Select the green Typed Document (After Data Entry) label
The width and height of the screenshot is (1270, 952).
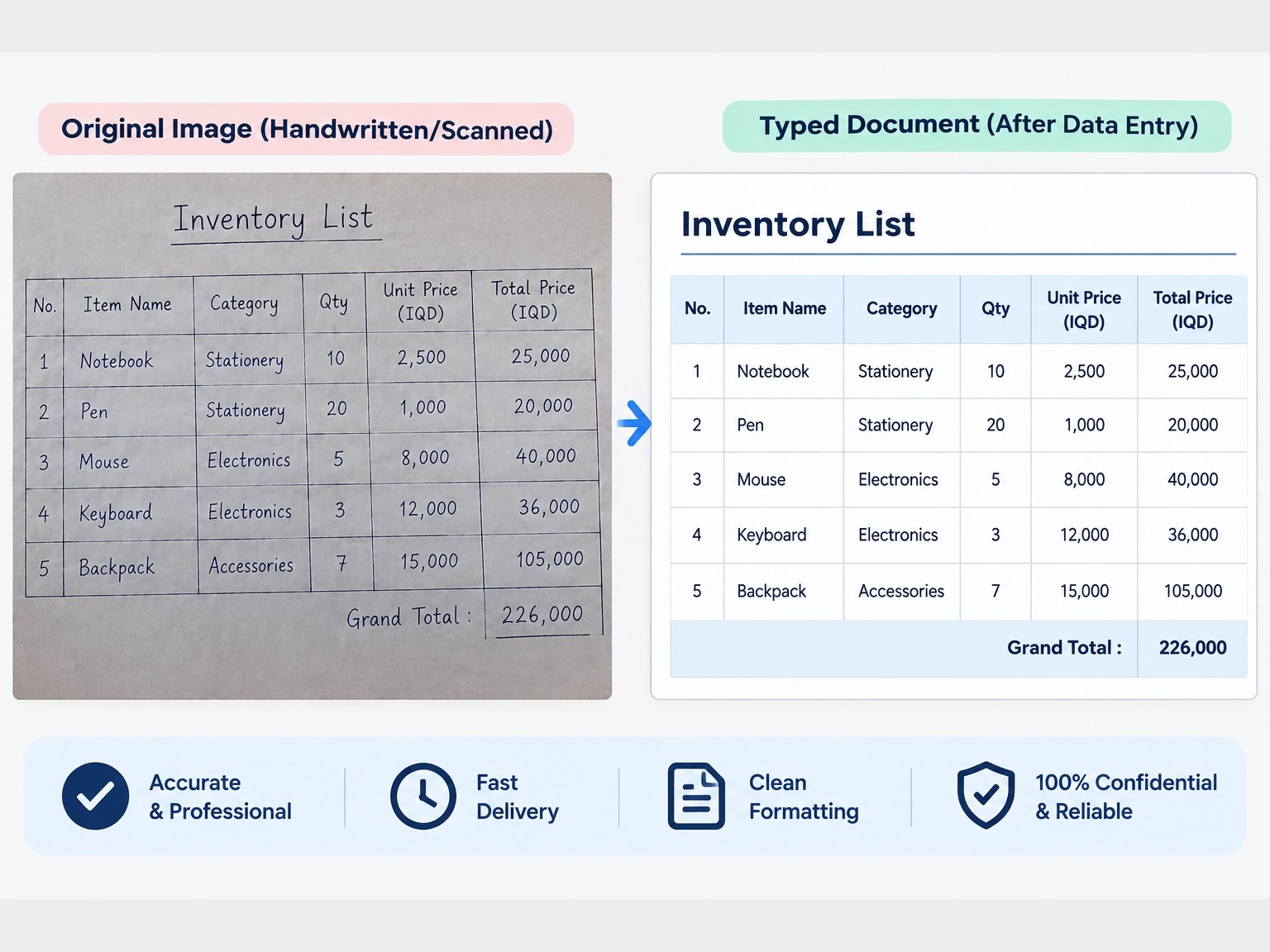click(x=977, y=126)
